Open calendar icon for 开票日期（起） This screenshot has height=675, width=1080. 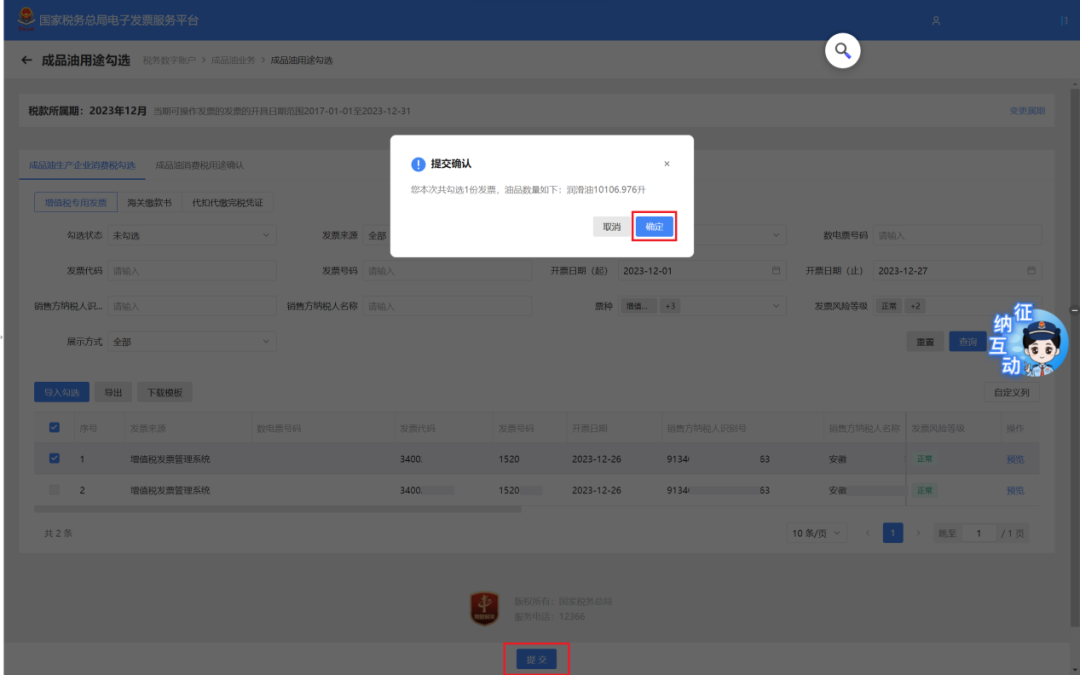tap(776, 271)
